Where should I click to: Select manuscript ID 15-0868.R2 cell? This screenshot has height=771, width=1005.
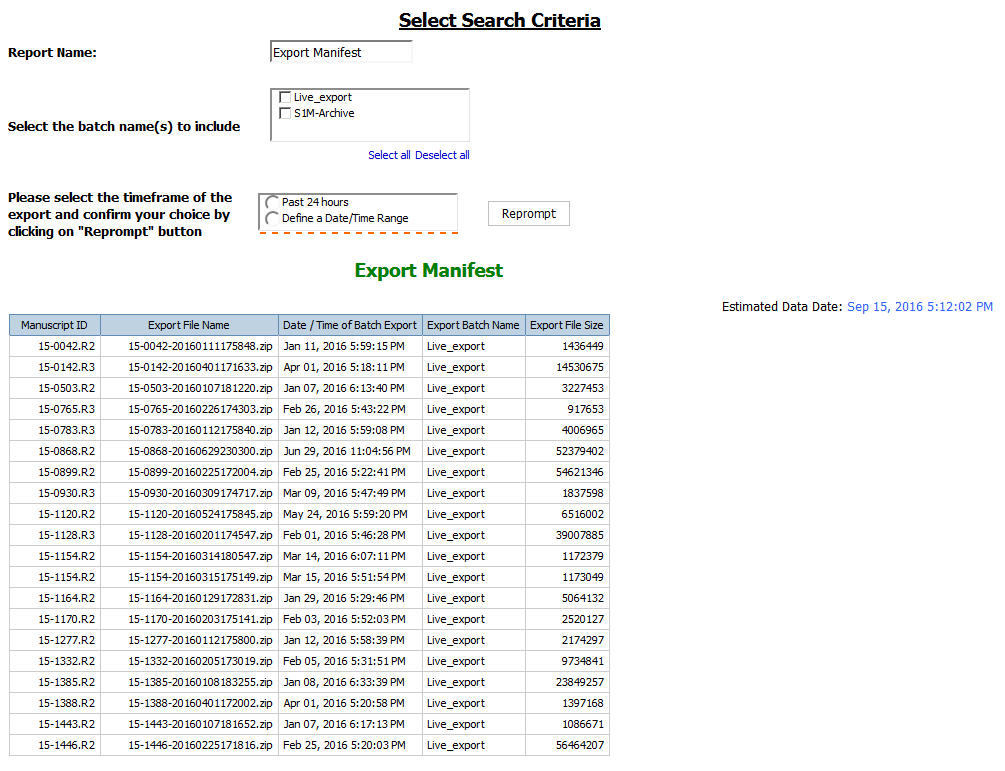[x=55, y=451]
